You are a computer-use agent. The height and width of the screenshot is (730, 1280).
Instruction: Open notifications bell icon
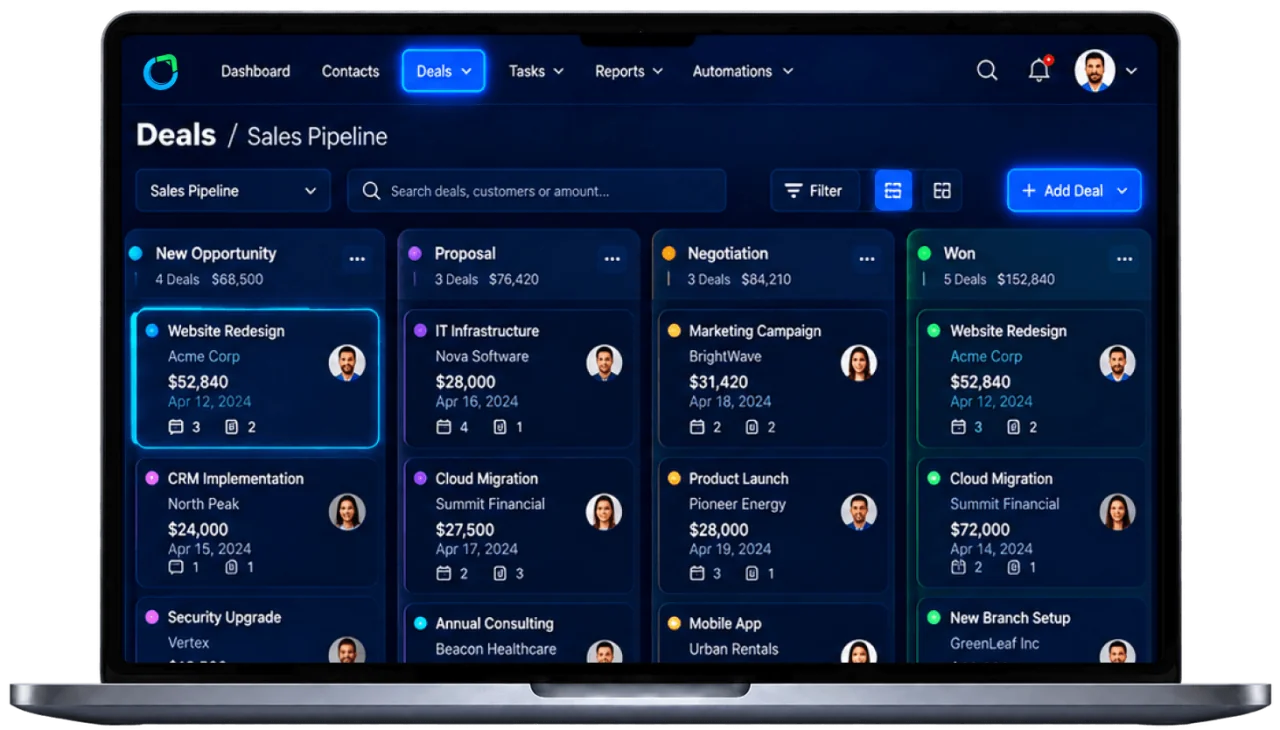(1039, 70)
